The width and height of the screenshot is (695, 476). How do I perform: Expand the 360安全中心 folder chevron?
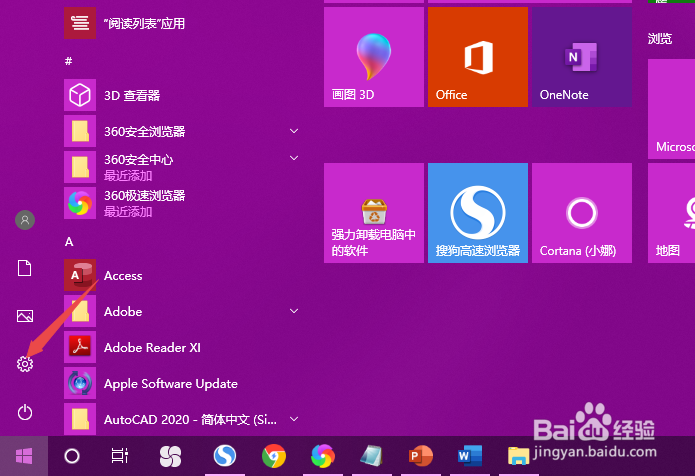pos(294,158)
